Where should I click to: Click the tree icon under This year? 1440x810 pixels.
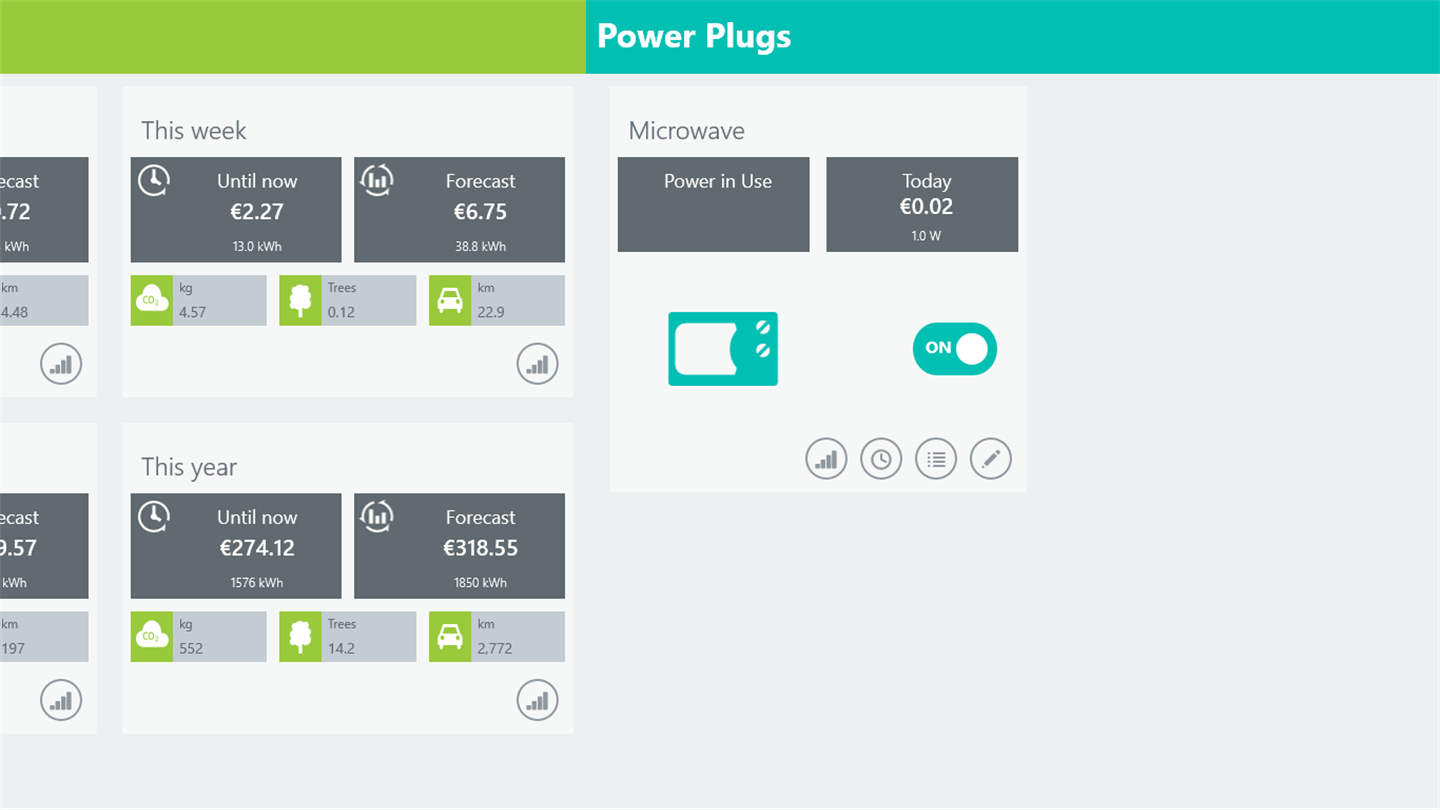pos(300,637)
